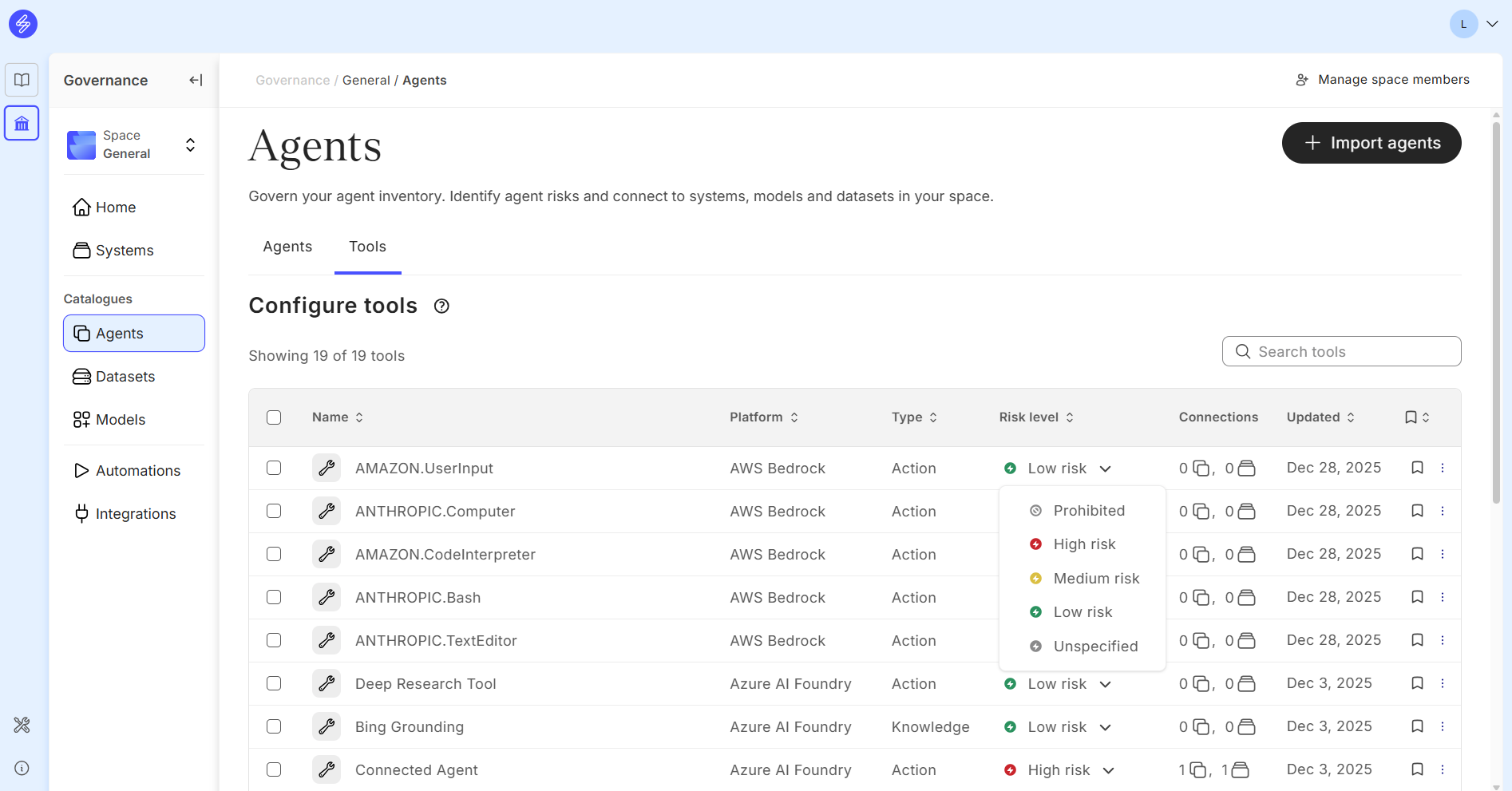This screenshot has height=791, width=1512.
Task: Collapse the Governance sidebar panel
Action: click(x=196, y=80)
